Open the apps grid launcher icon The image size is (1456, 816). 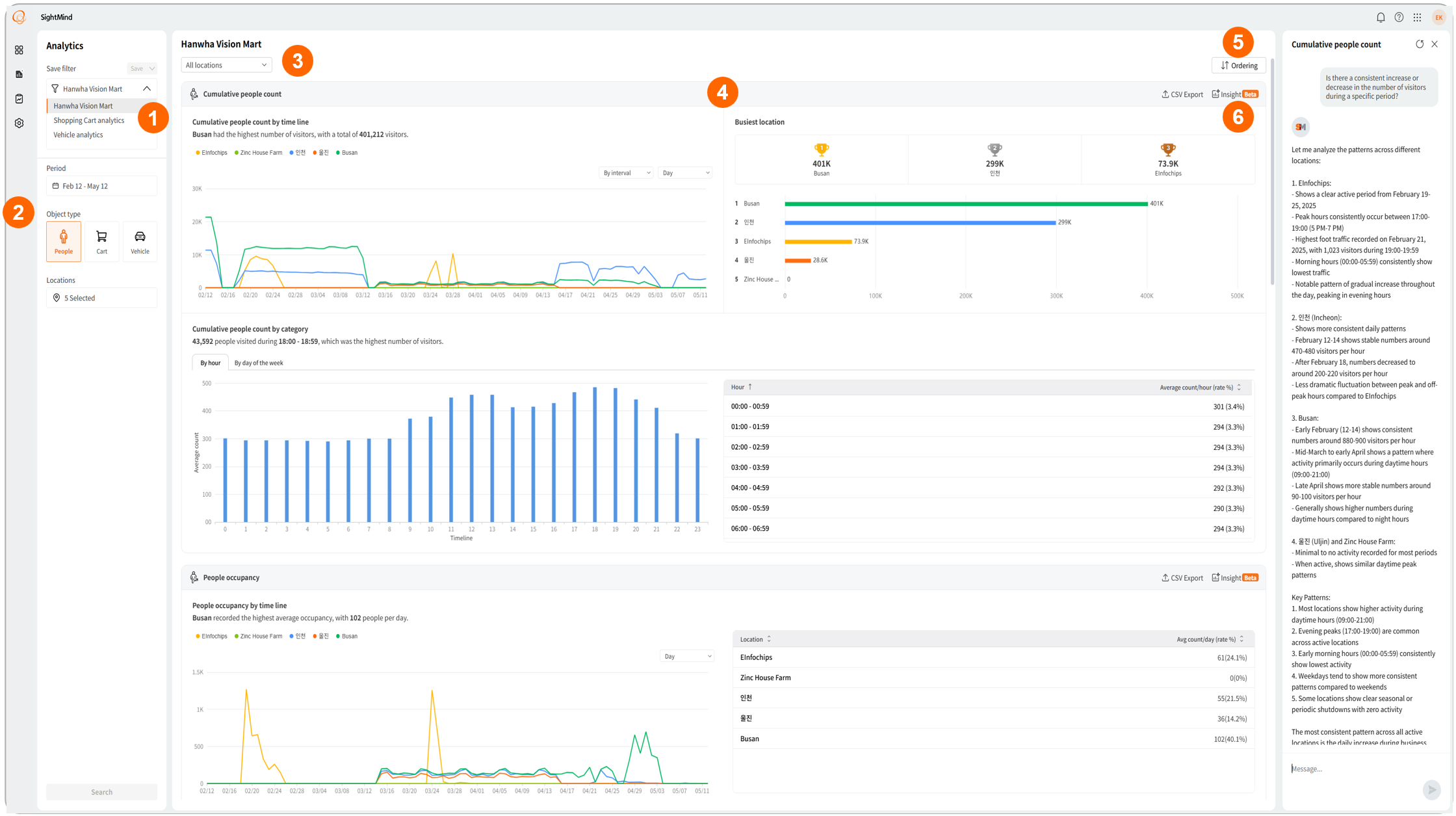(x=1417, y=18)
